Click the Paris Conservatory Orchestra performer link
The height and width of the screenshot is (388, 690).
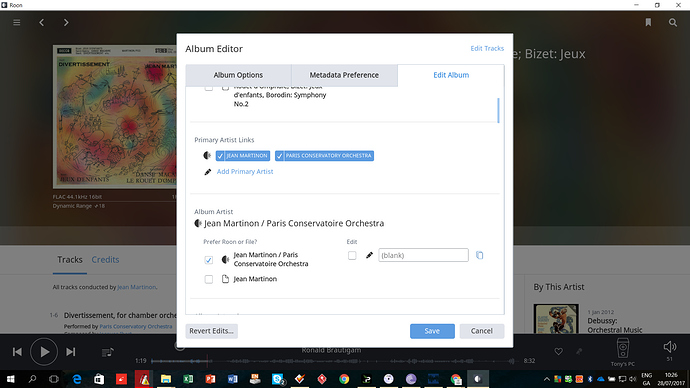[x=136, y=326]
